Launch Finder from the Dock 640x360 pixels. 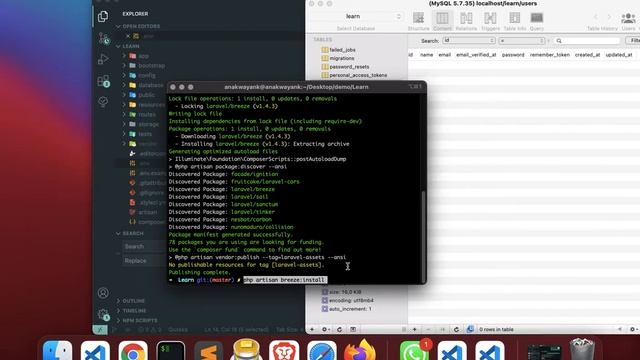(58, 352)
